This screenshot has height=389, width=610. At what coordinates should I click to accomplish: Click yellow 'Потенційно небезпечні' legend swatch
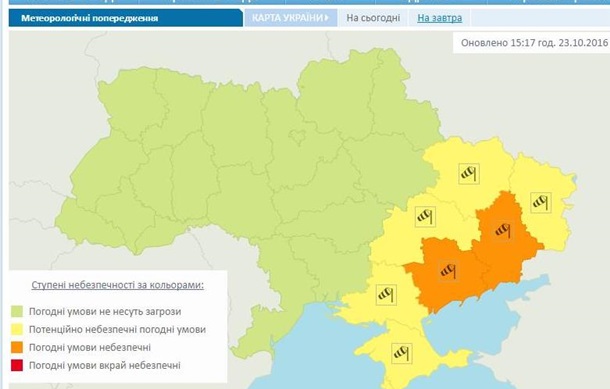(x=17, y=329)
